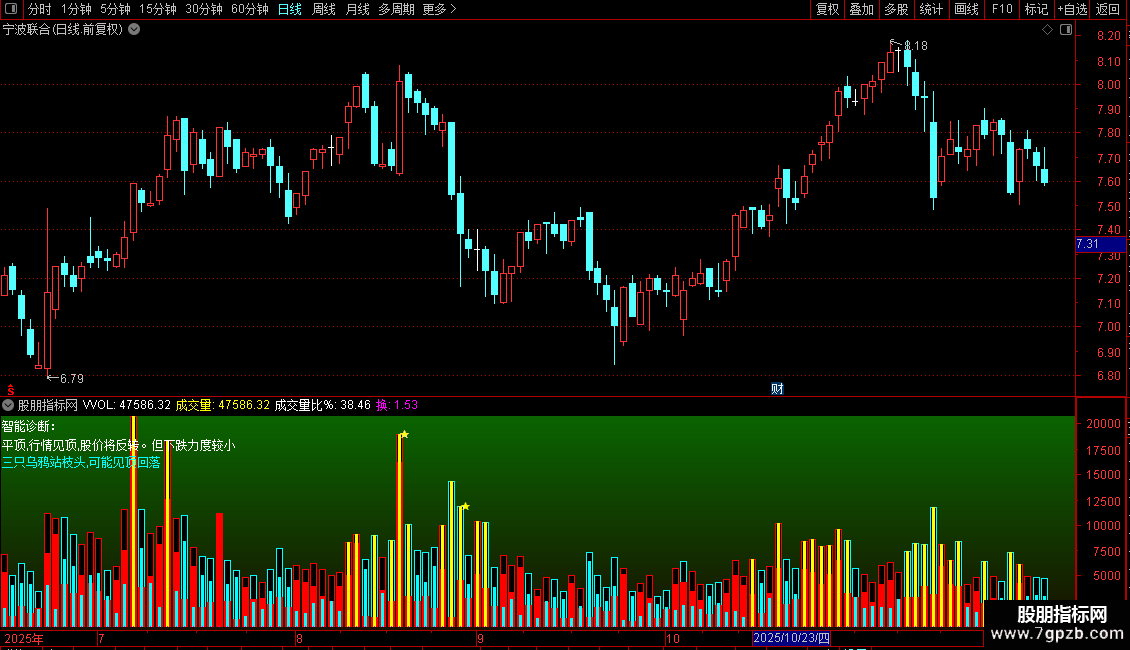1130x650 pixels.
Task: Click the 2025年 label on timeline
Action: 24,638
